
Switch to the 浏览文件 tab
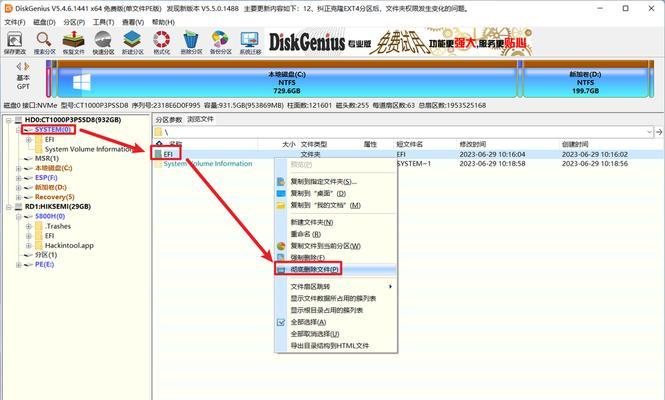point(201,119)
